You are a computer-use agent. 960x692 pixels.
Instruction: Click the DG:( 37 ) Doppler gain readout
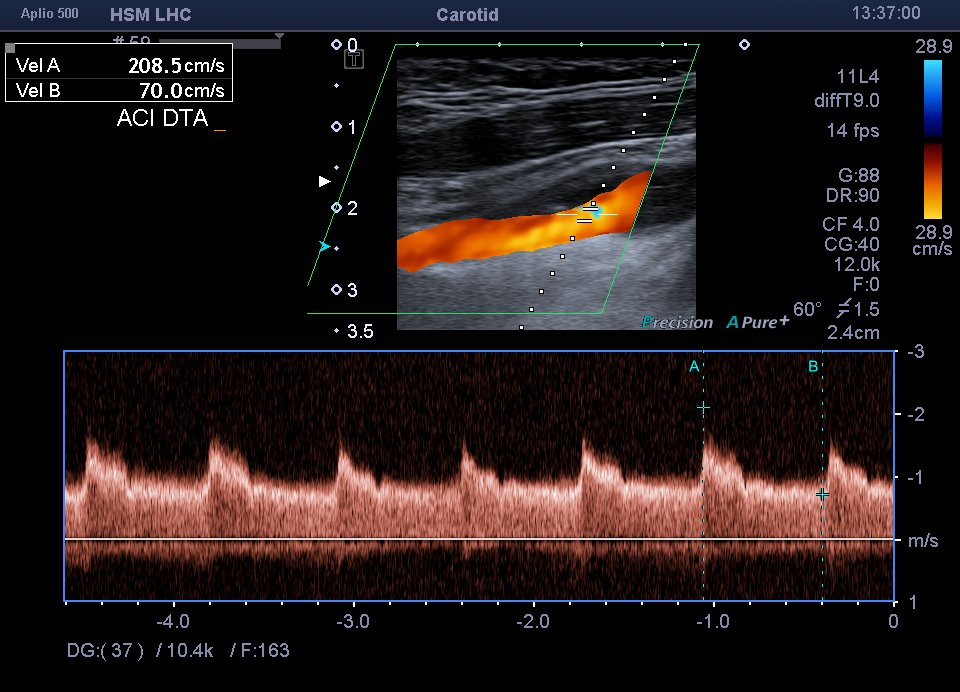[105, 650]
